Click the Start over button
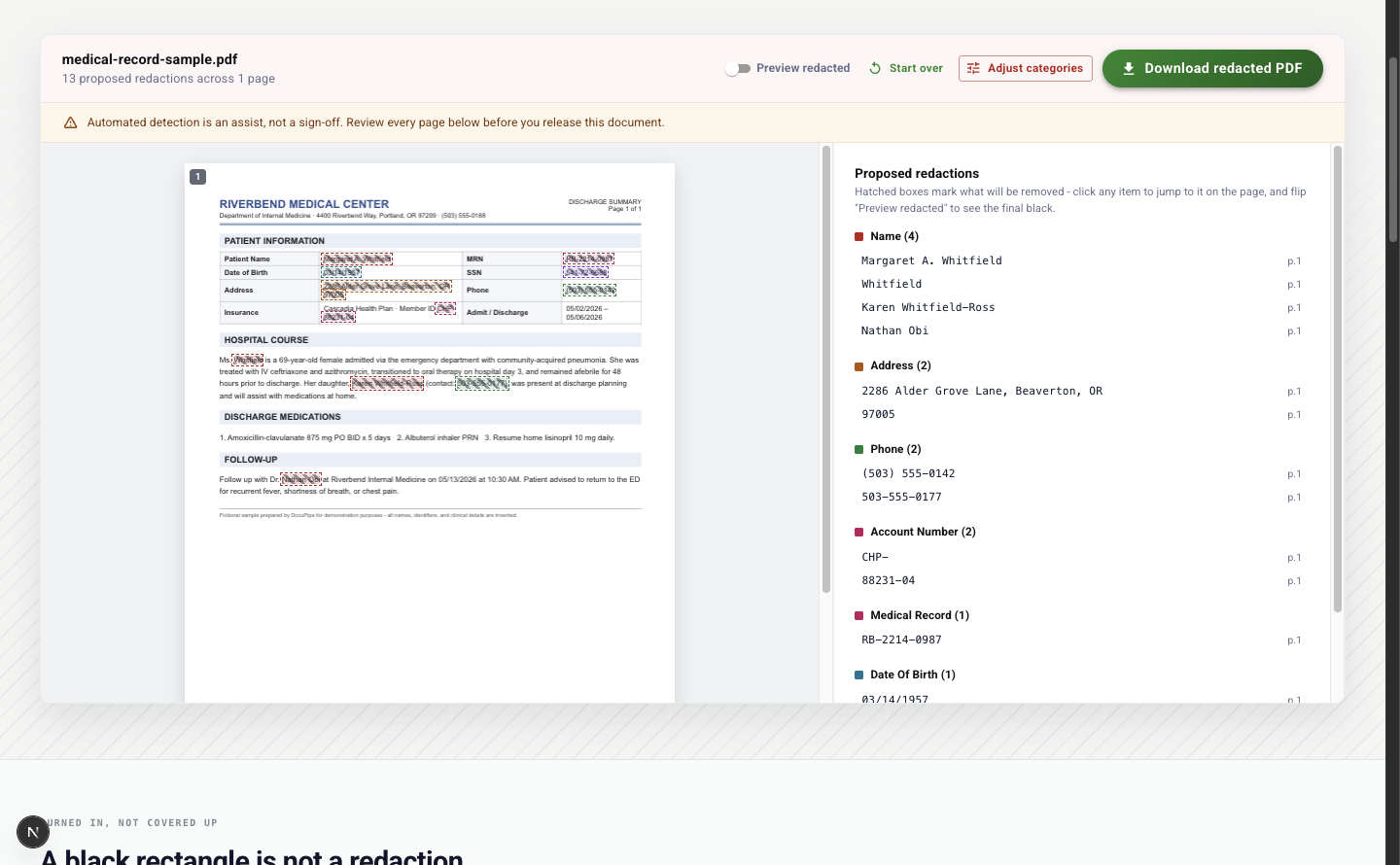This screenshot has width=1400, height=865. pos(905,68)
